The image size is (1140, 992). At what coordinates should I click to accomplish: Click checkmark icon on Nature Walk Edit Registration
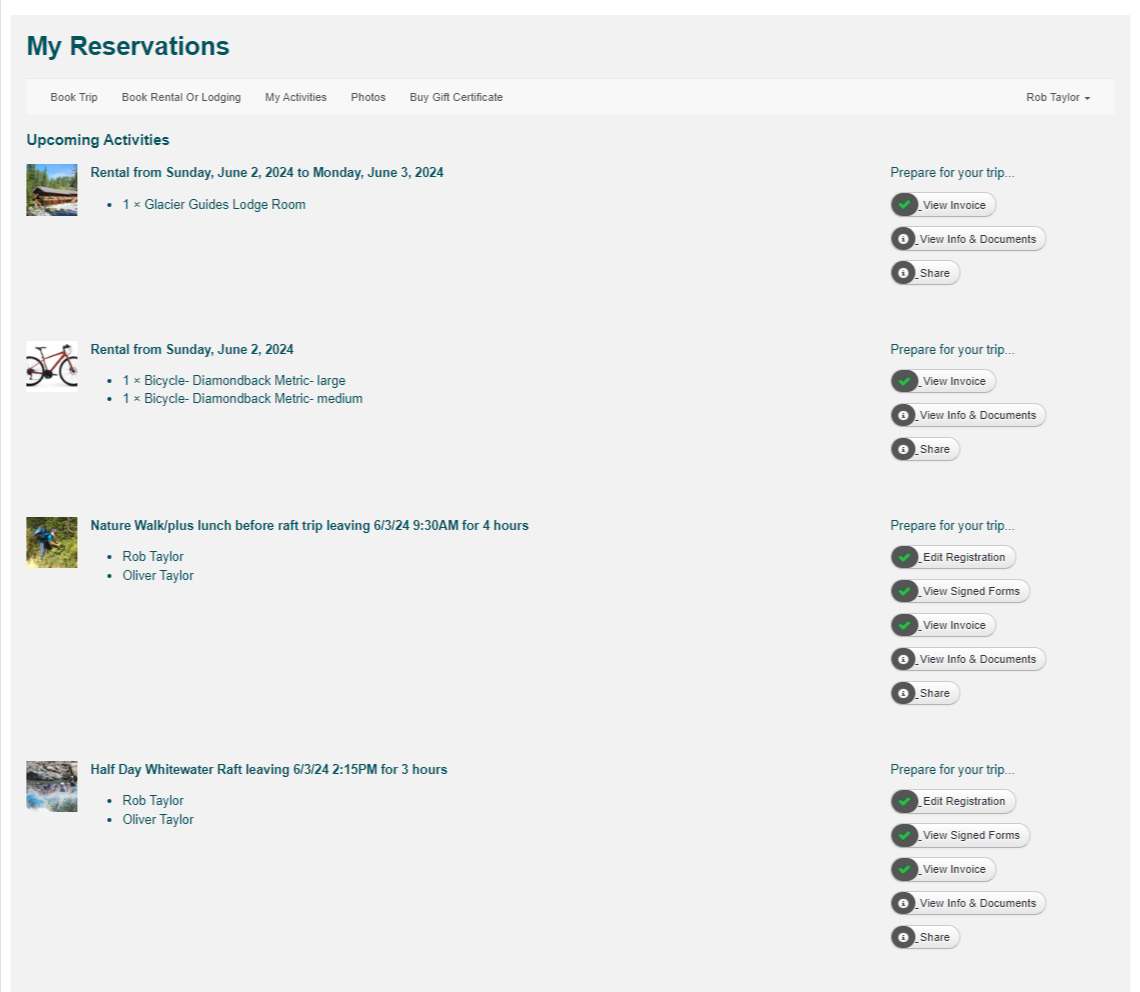(904, 557)
